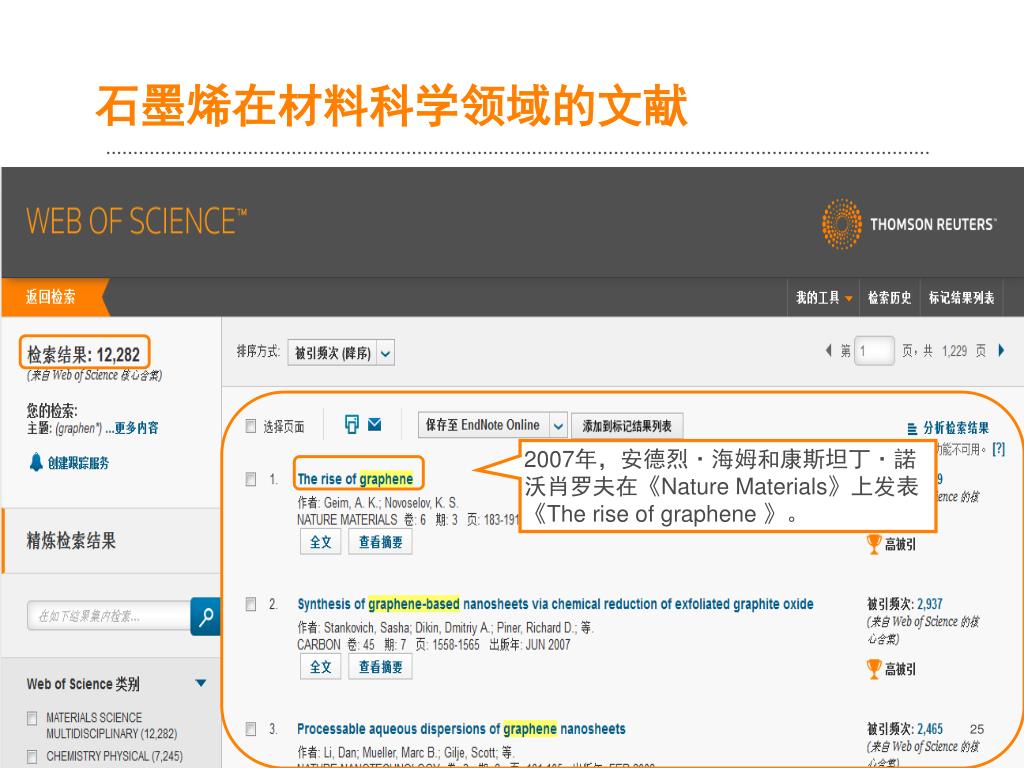Click the 共 1,229 页 page count text

pyautogui.click(x=953, y=351)
